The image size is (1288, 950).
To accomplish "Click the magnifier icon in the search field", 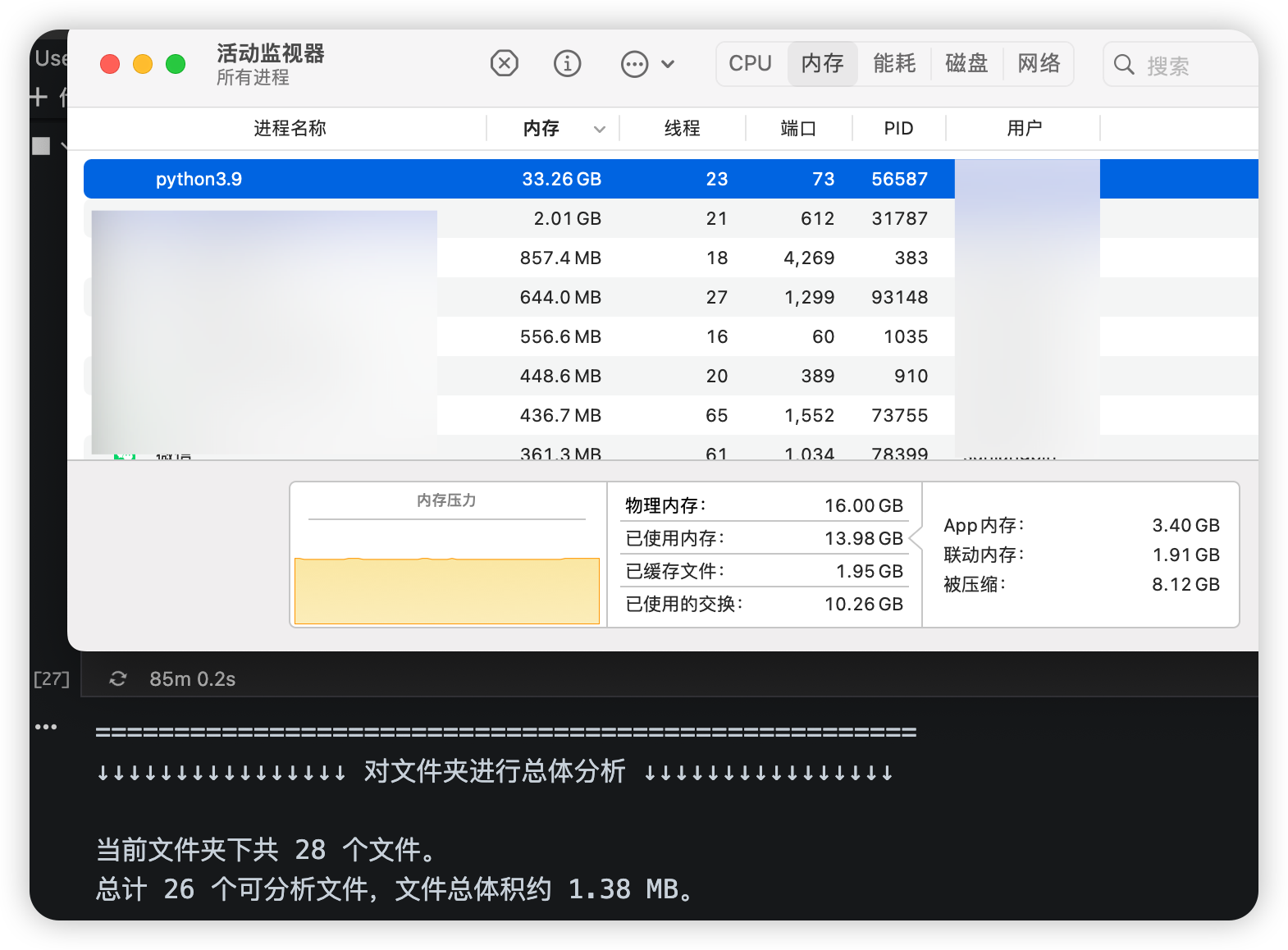I will 1124,65.
